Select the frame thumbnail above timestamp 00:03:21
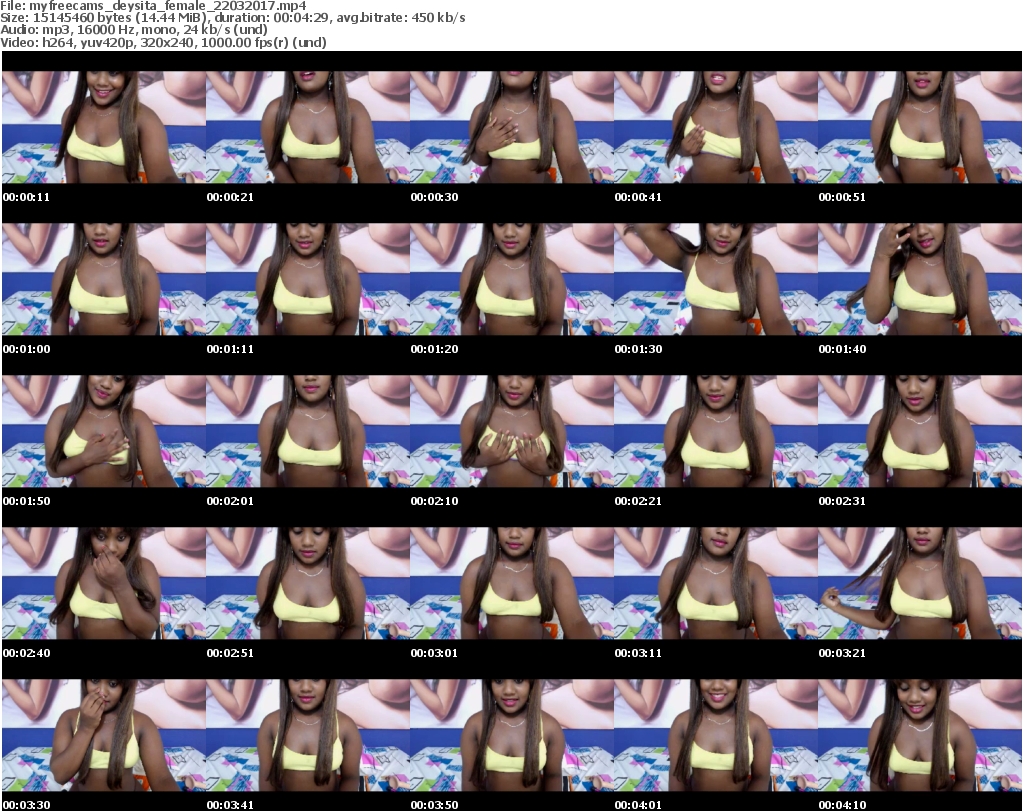The width and height of the screenshot is (1024, 811). point(920,583)
